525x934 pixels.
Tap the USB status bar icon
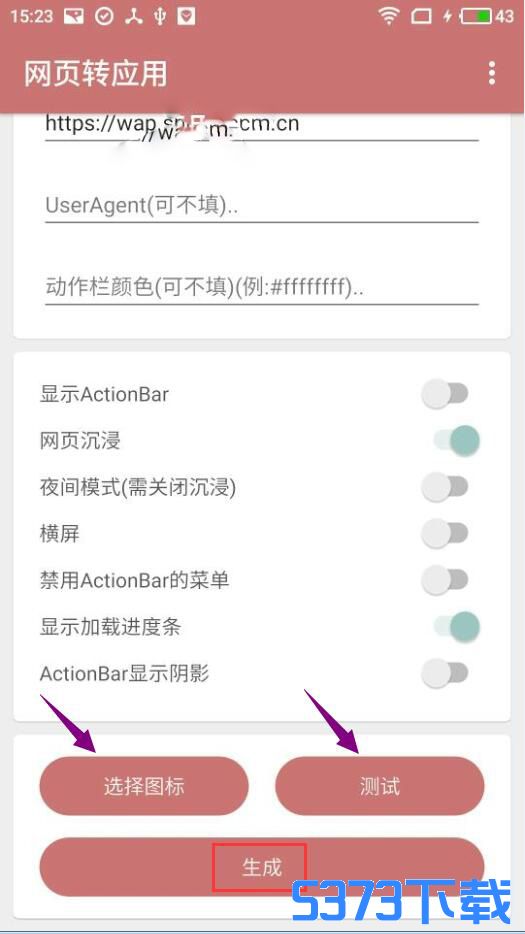(160, 16)
